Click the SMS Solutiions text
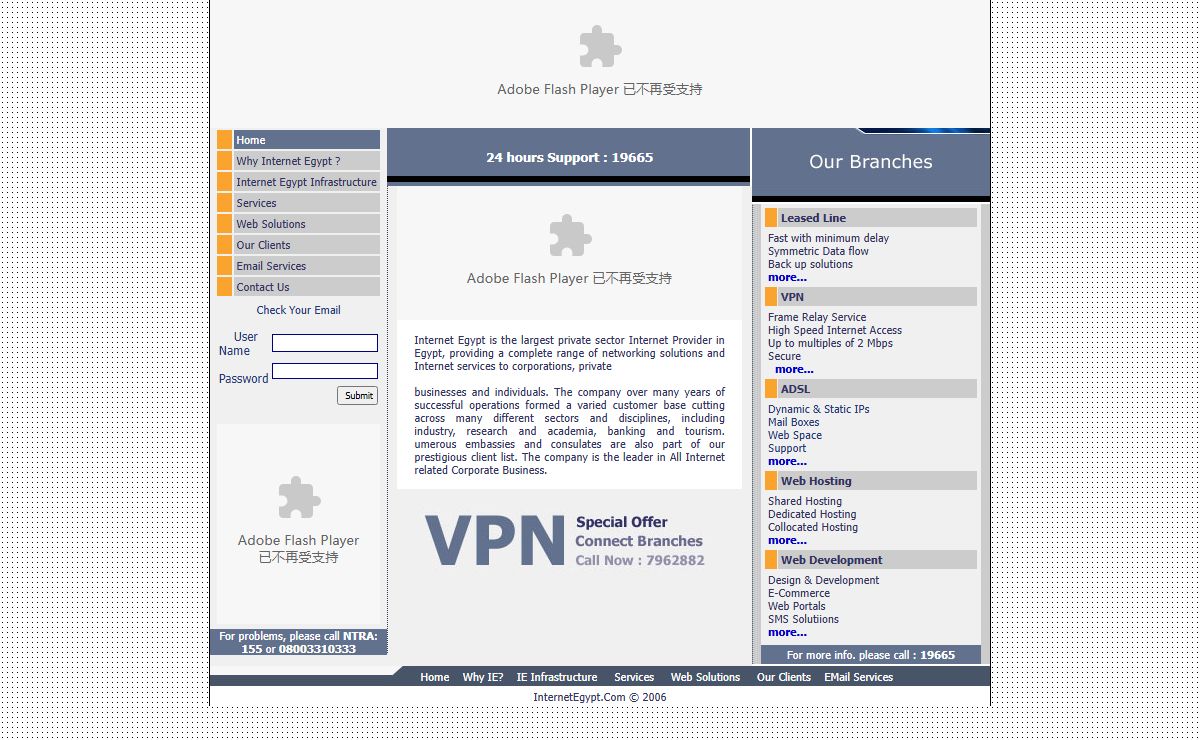This screenshot has width=1200, height=740. pyautogui.click(x=804, y=619)
